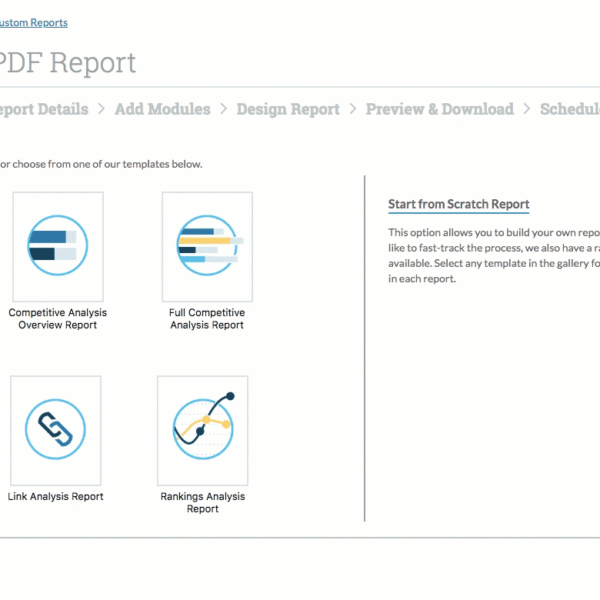This screenshot has height=600, width=600.
Task: Click the Rankings Analysis Report caption
Action: pyautogui.click(x=203, y=502)
